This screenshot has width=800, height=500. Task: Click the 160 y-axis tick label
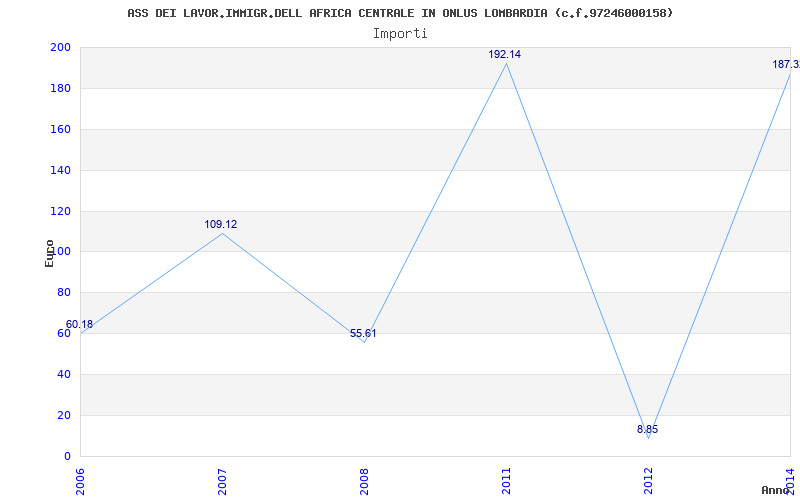click(60, 130)
